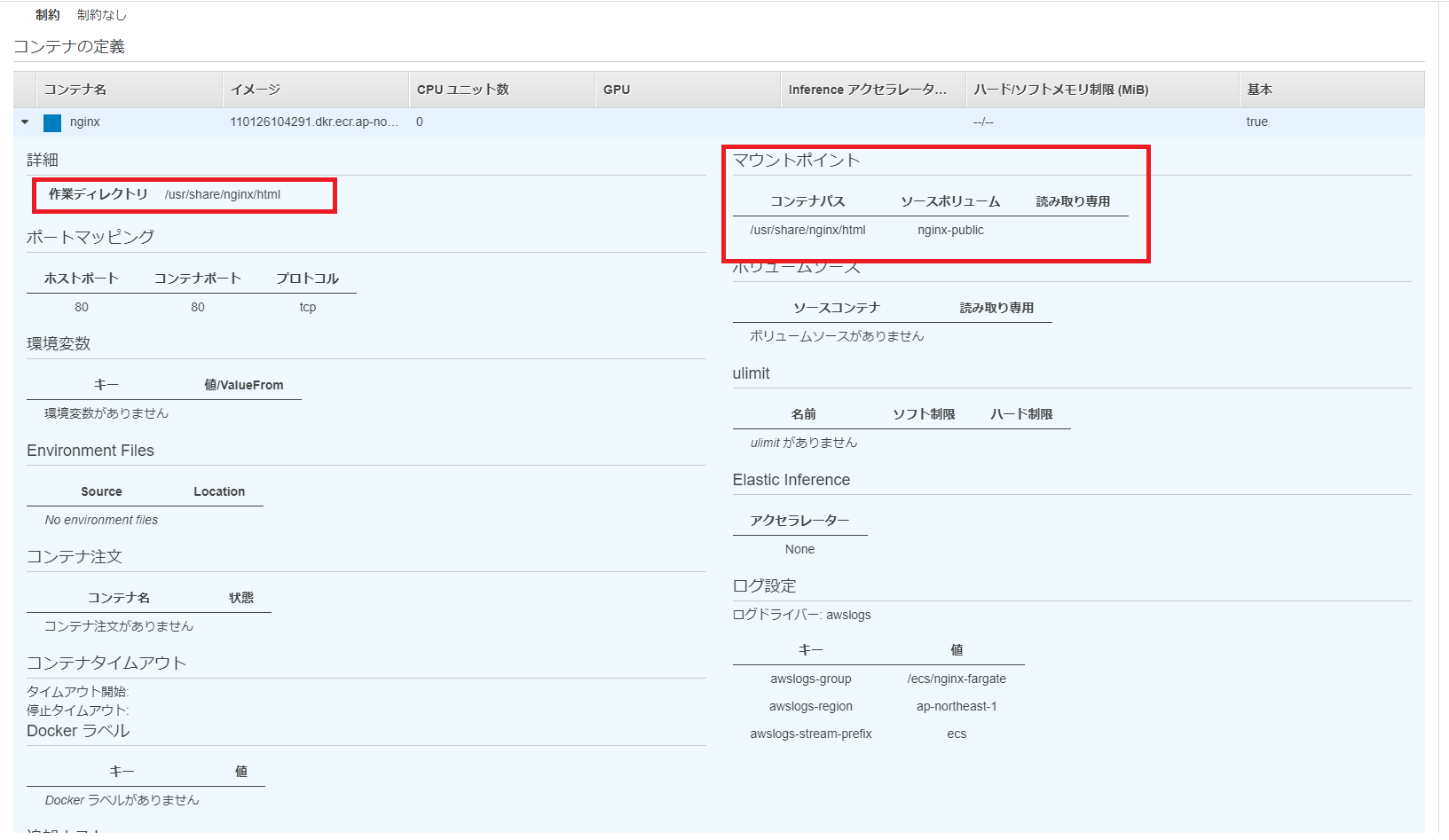Viewport: 1449px width, 840px height.
Task: Click the マウントポイント section heading
Action: tap(797, 161)
